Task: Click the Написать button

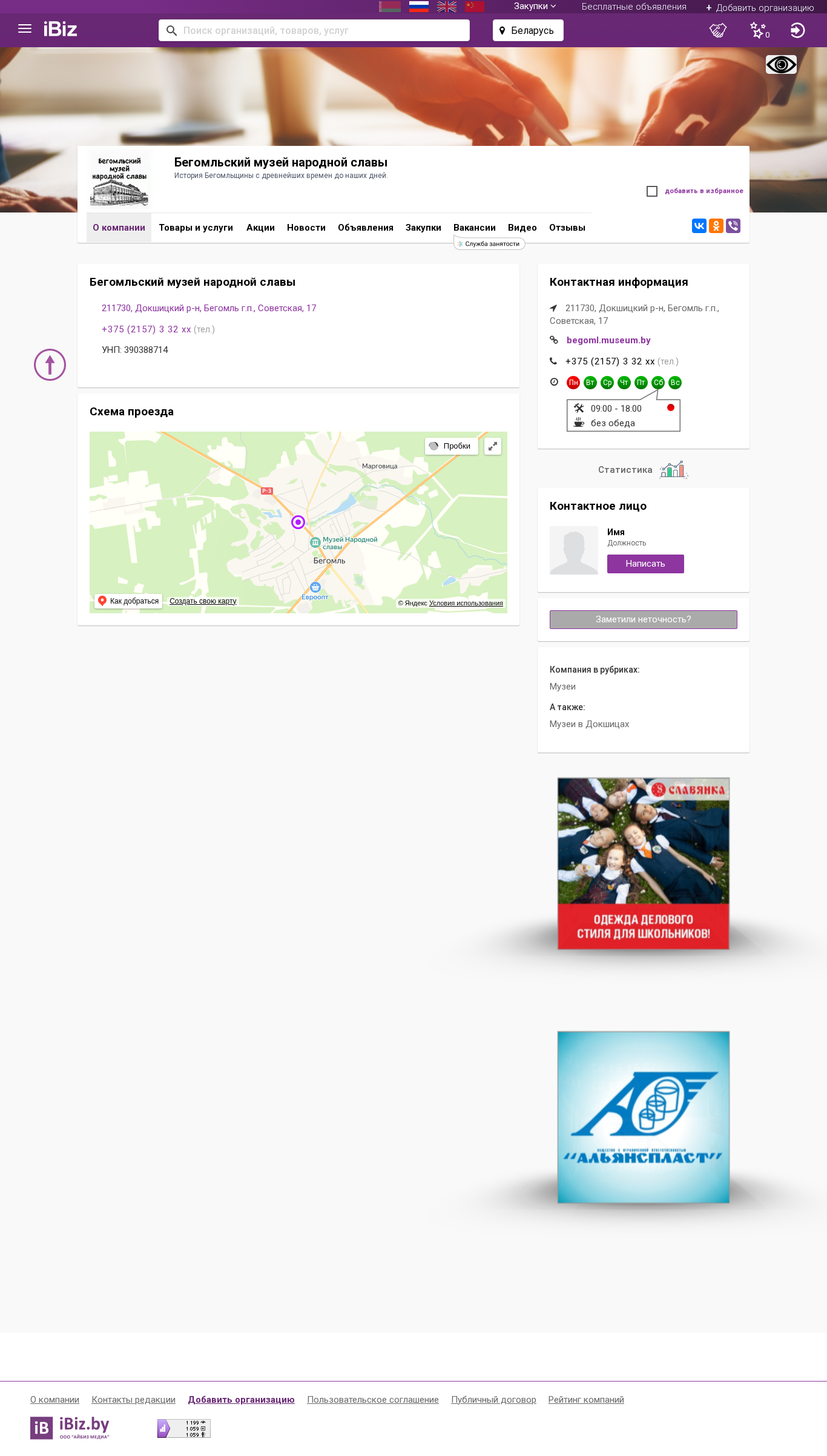Action: 645,564
